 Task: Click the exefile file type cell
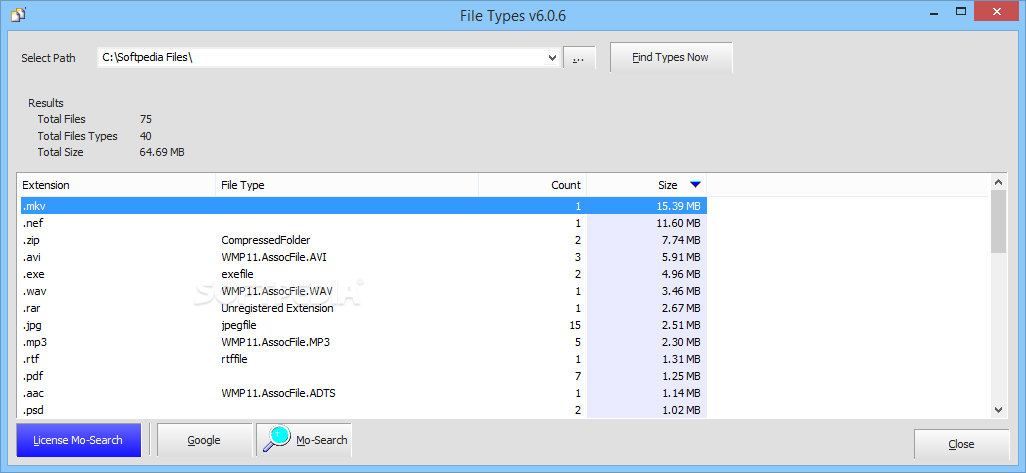pos(238,274)
